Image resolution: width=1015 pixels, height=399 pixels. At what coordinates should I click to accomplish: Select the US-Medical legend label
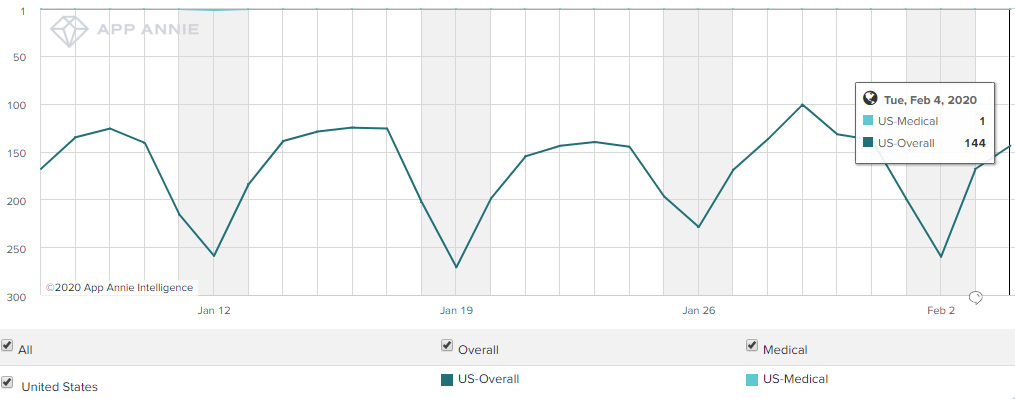coord(796,379)
